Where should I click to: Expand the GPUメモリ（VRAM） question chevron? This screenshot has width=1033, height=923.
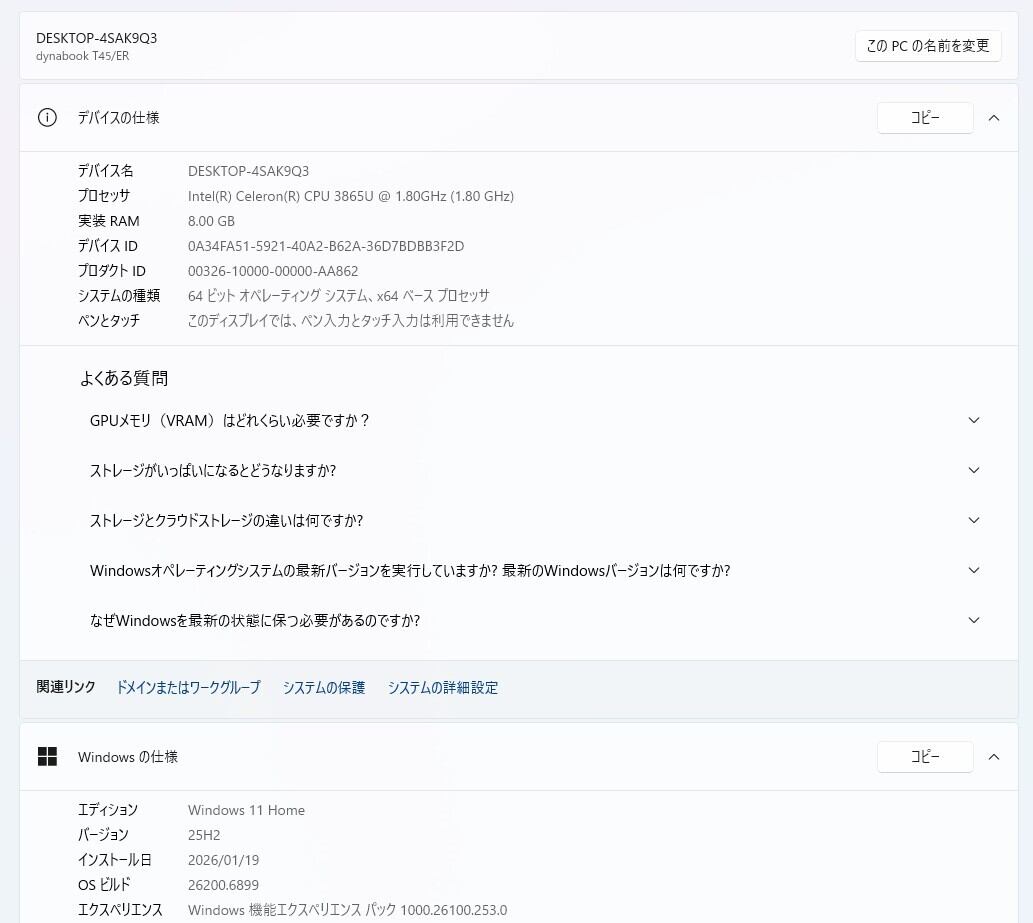(x=974, y=421)
